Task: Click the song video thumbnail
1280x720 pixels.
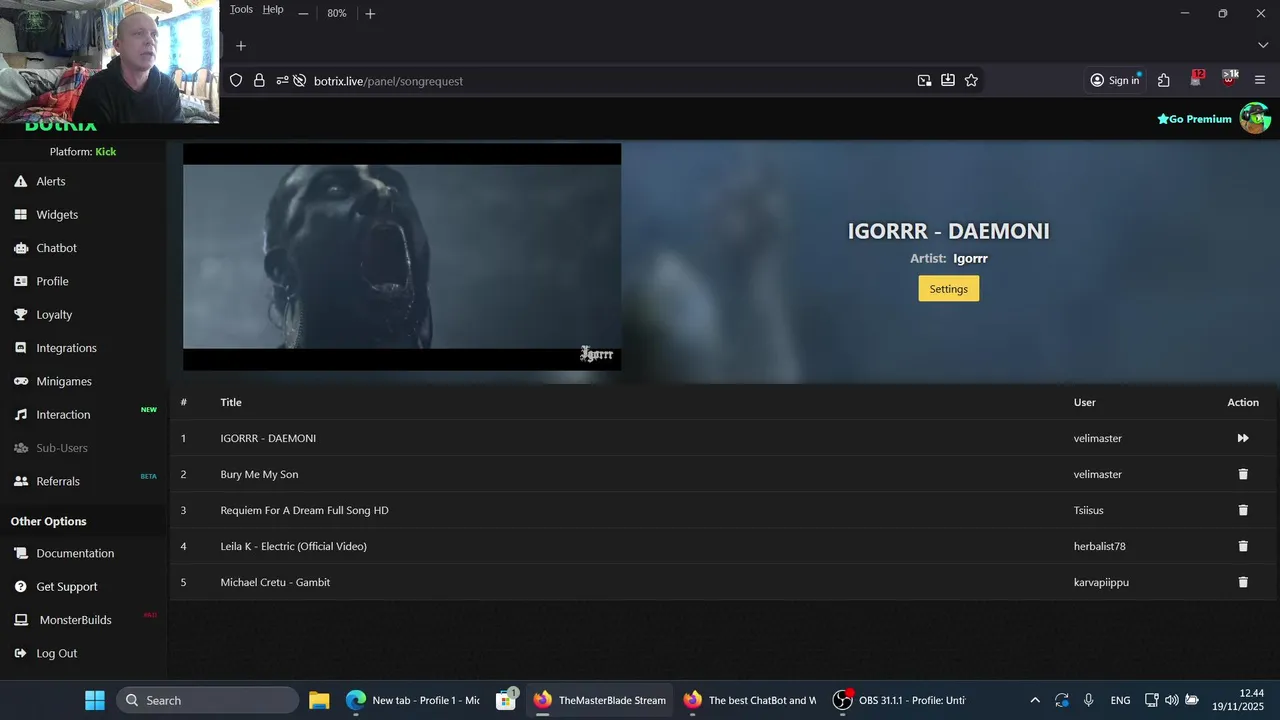Action: click(402, 257)
